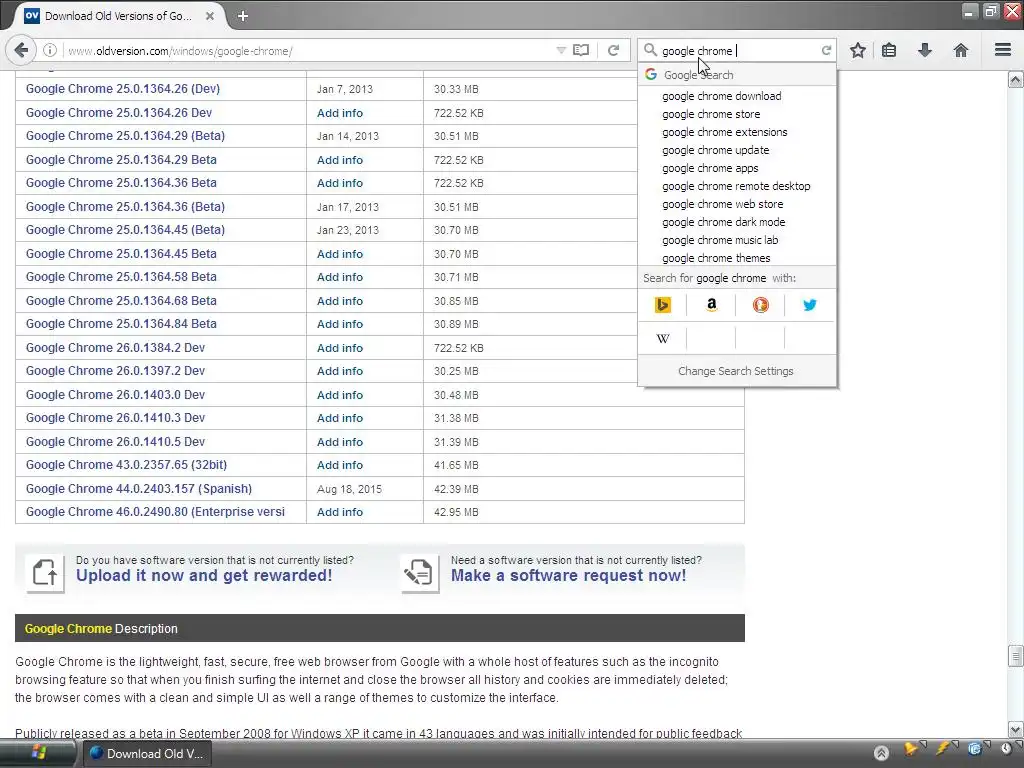The height and width of the screenshot is (768, 1024).
Task: Show hidden tray icons arrow
Action: [x=881, y=753]
